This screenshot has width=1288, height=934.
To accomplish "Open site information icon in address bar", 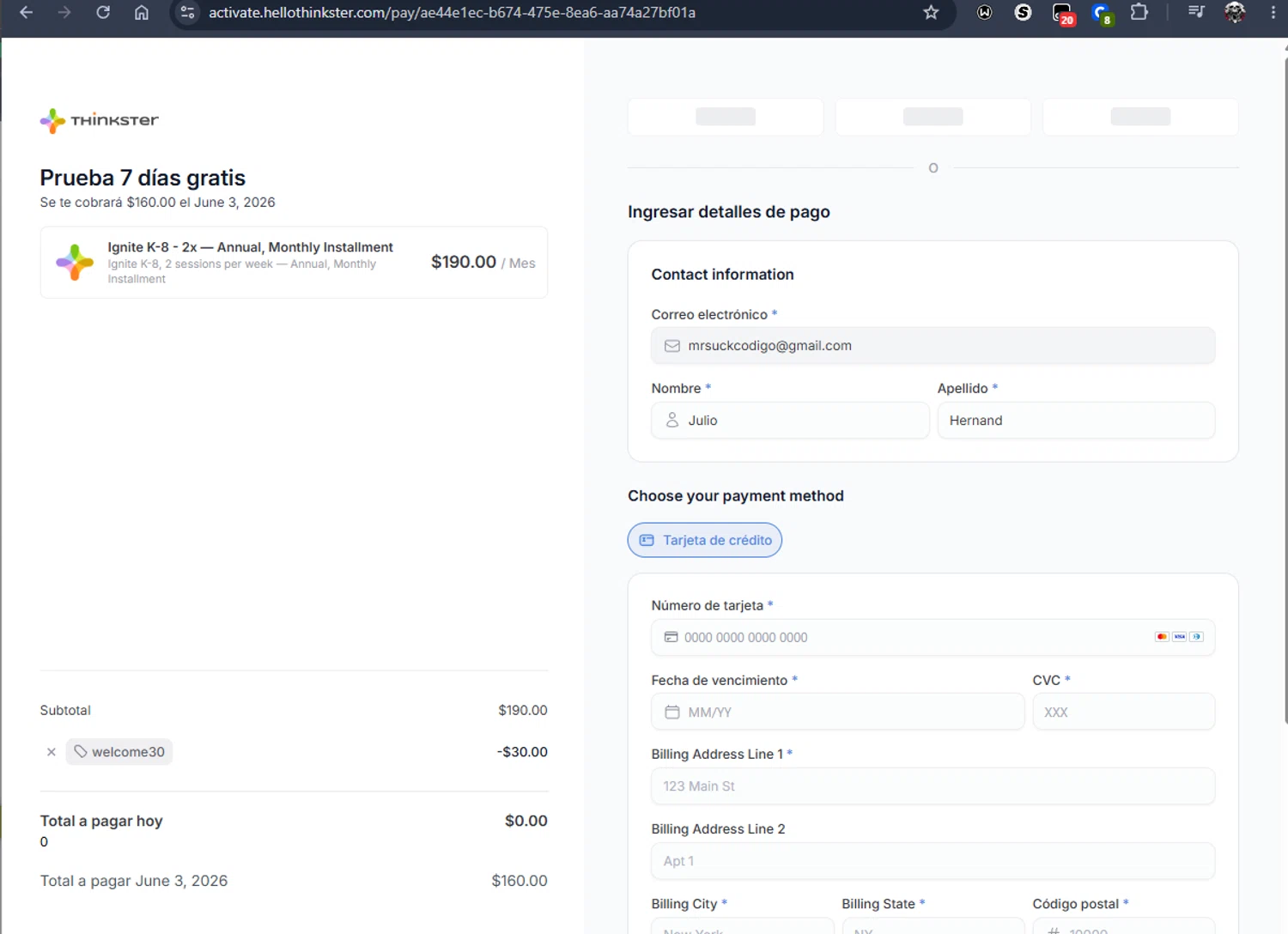I will click(188, 12).
